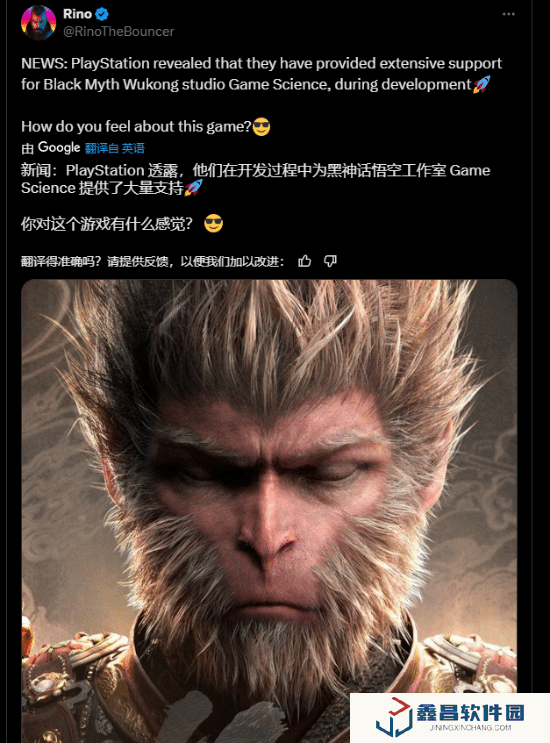Image resolution: width=550 pixels, height=743 pixels.
Task: Click the JININGXINCHANG.COM watermark URL
Action: coord(470,728)
